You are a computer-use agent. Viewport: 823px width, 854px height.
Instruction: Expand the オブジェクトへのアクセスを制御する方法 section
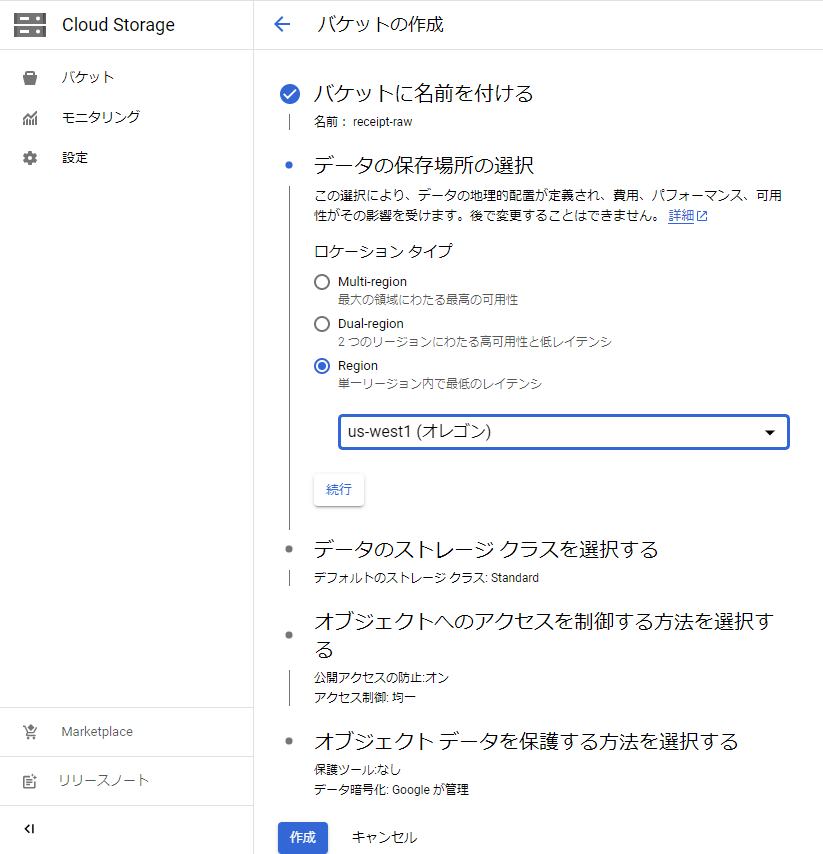[x=544, y=635]
